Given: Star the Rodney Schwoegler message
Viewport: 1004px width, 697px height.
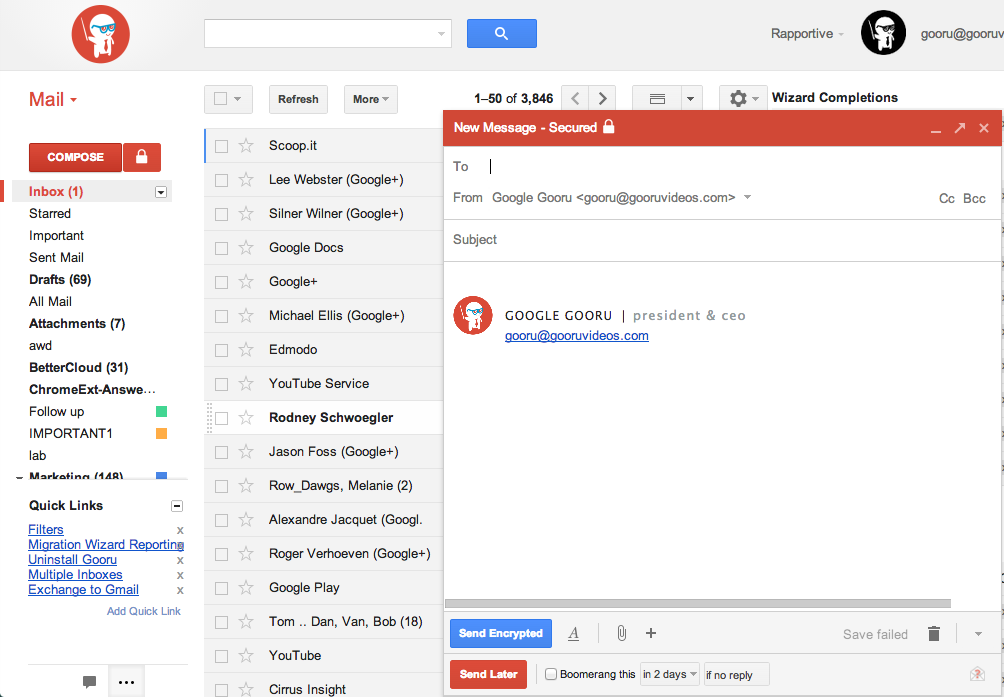Looking at the screenshot, I should coord(246,418).
